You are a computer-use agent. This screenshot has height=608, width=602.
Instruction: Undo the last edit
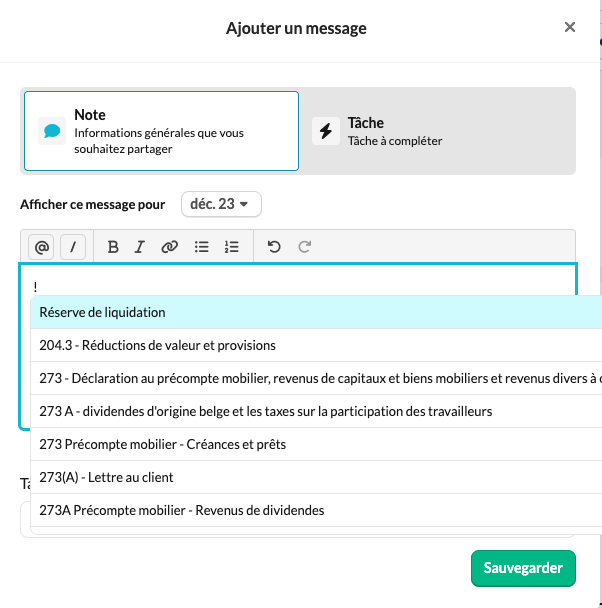[274, 247]
